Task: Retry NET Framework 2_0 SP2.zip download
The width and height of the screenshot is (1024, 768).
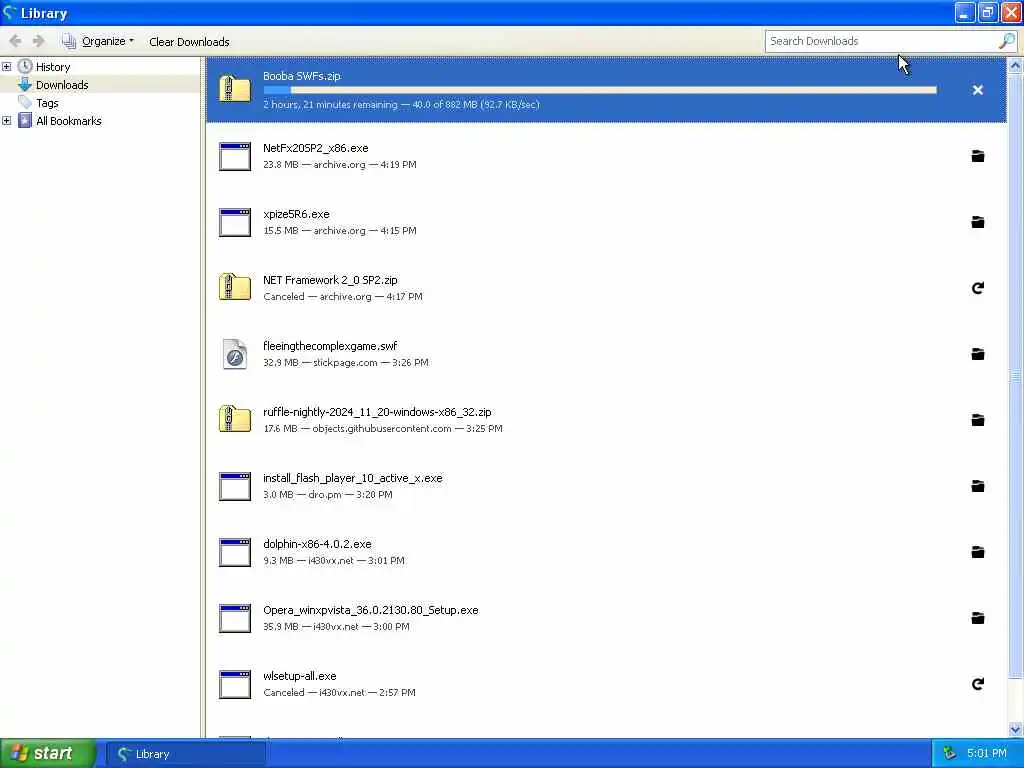Action: (x=977, y=288)
